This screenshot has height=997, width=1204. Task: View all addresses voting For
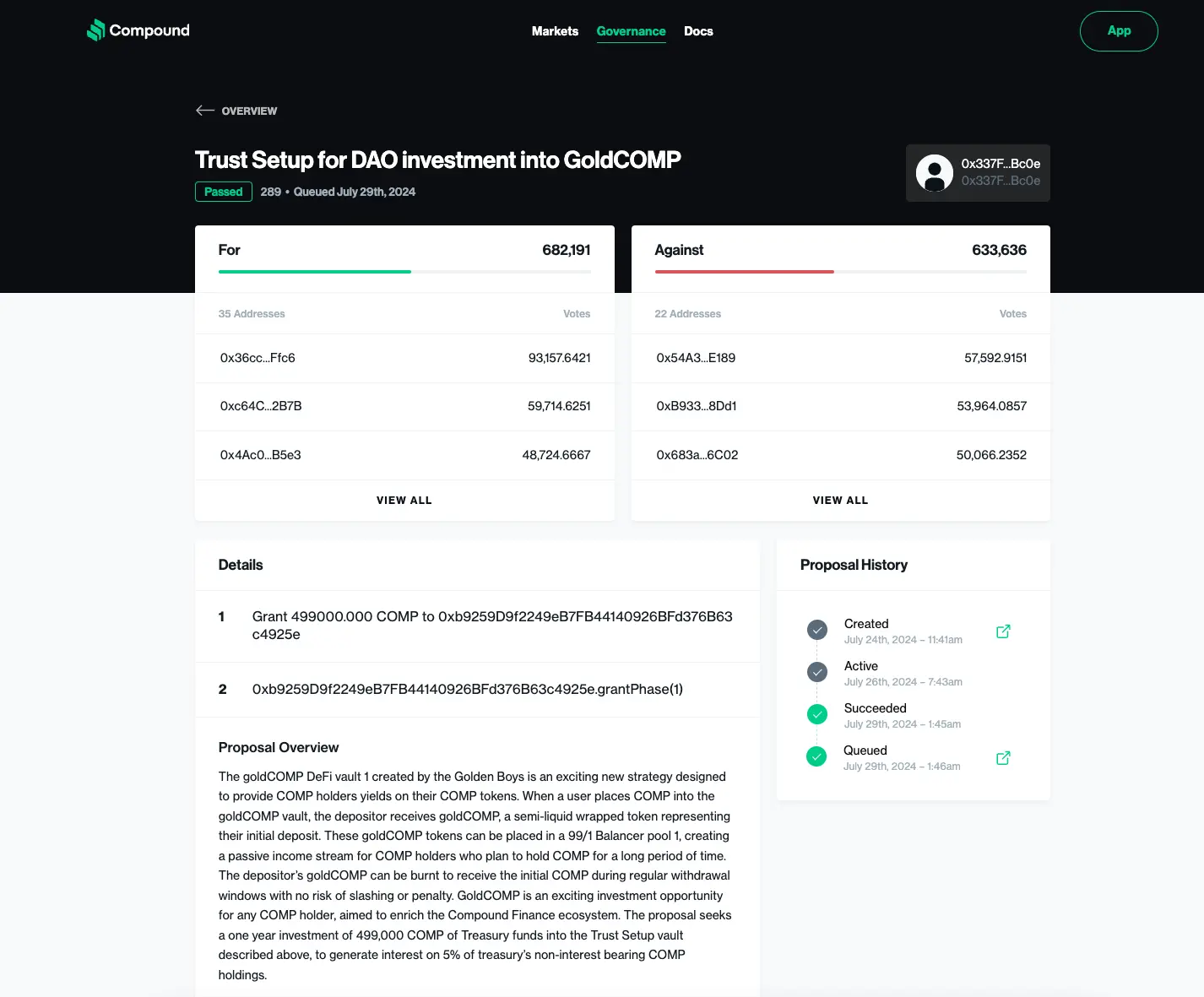pyautogui.click(x=404, y=501)
